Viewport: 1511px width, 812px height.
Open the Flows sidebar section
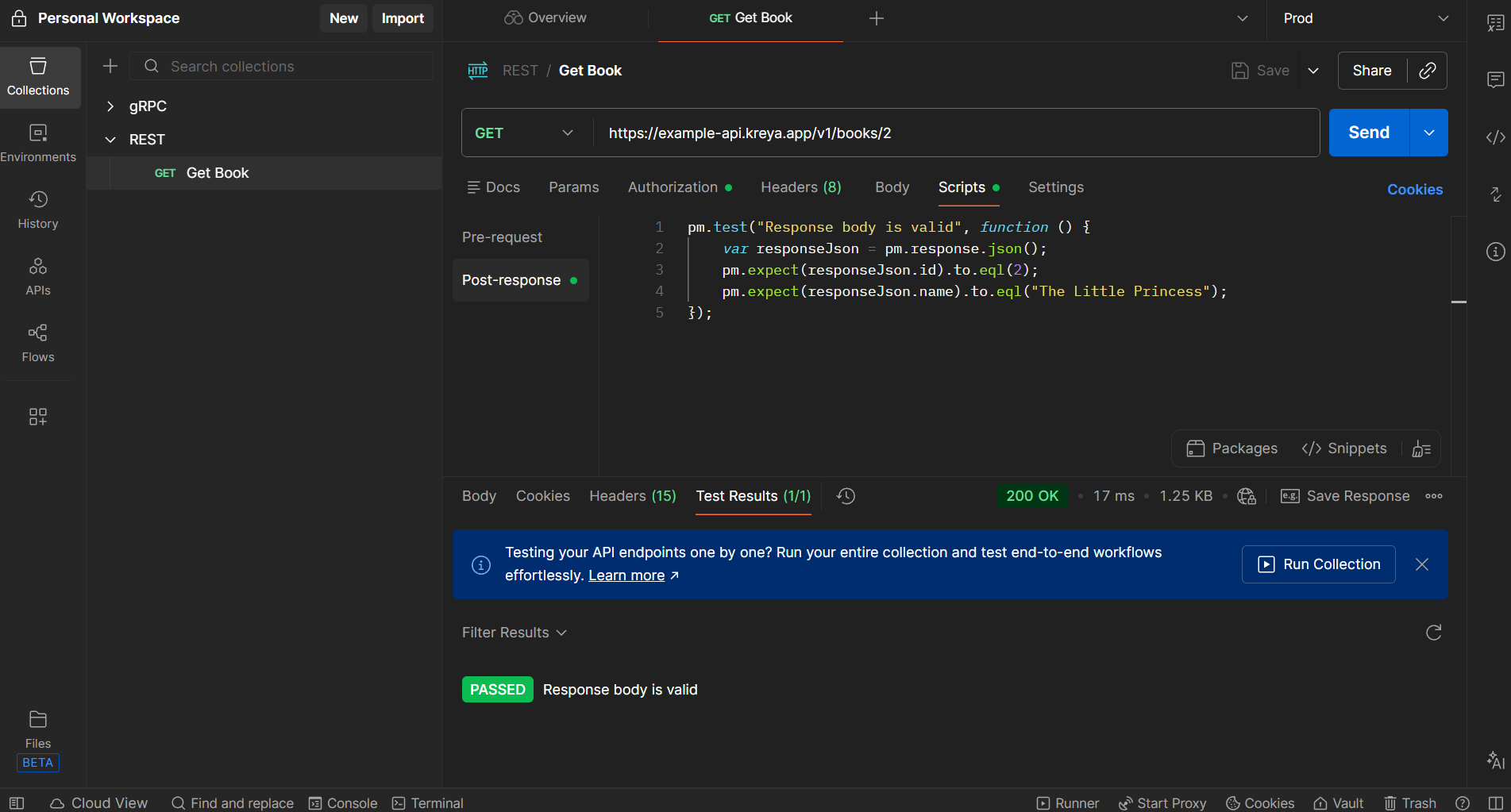[38, 343]
